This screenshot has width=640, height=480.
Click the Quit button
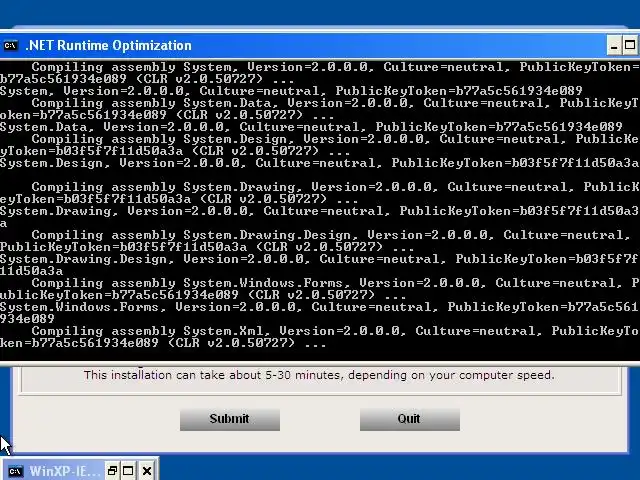pos(410,419)
